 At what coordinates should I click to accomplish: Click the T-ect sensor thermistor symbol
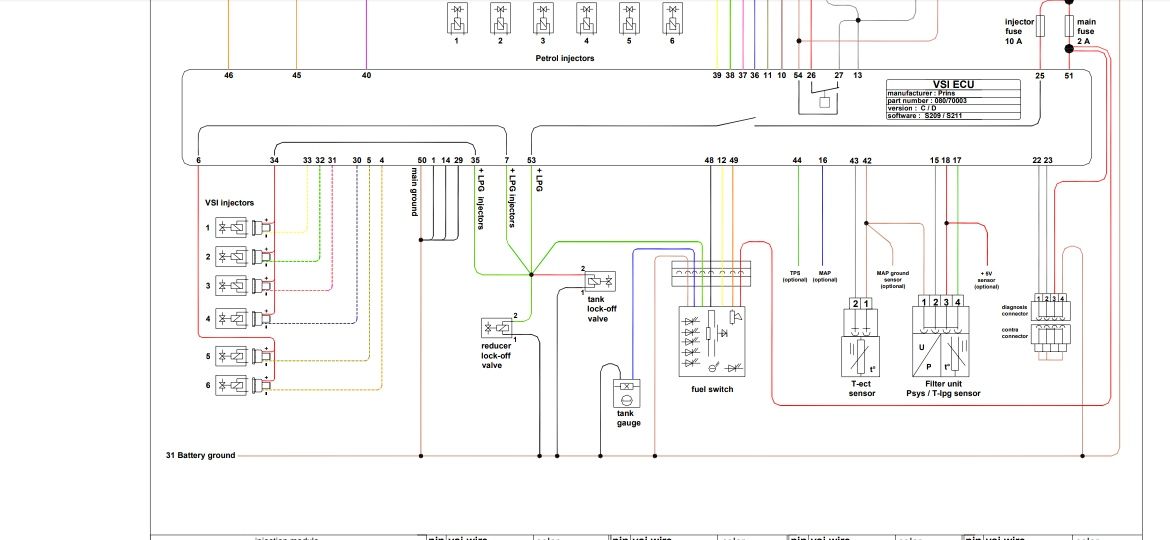coord(860,357)
